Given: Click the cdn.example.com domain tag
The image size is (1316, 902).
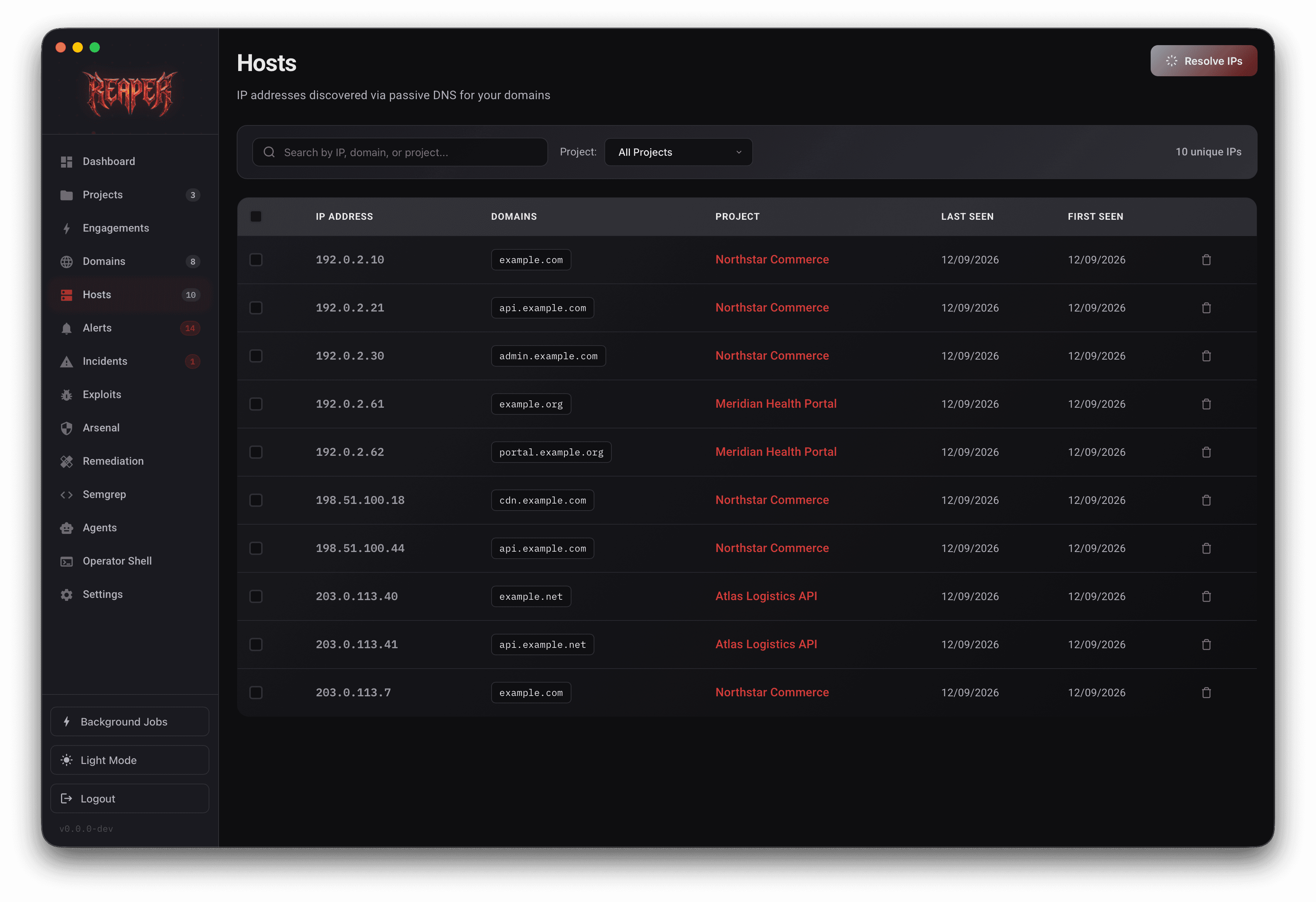Looking at the screenshot, I should [x=543, y=500].
